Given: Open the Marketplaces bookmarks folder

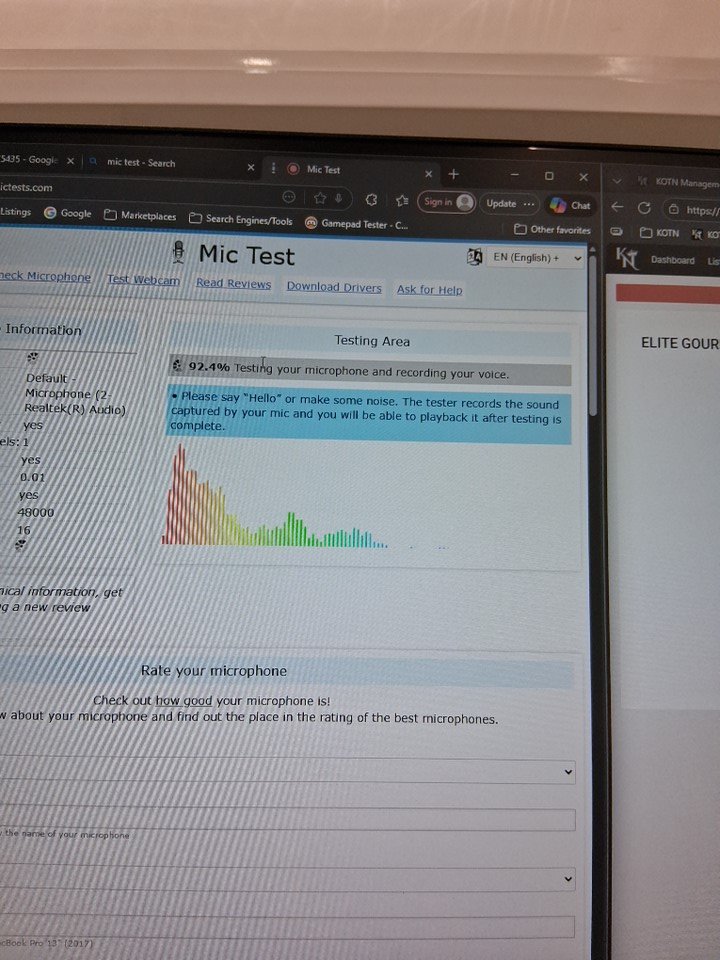Looking at the screenshot, I should (140, 215).
